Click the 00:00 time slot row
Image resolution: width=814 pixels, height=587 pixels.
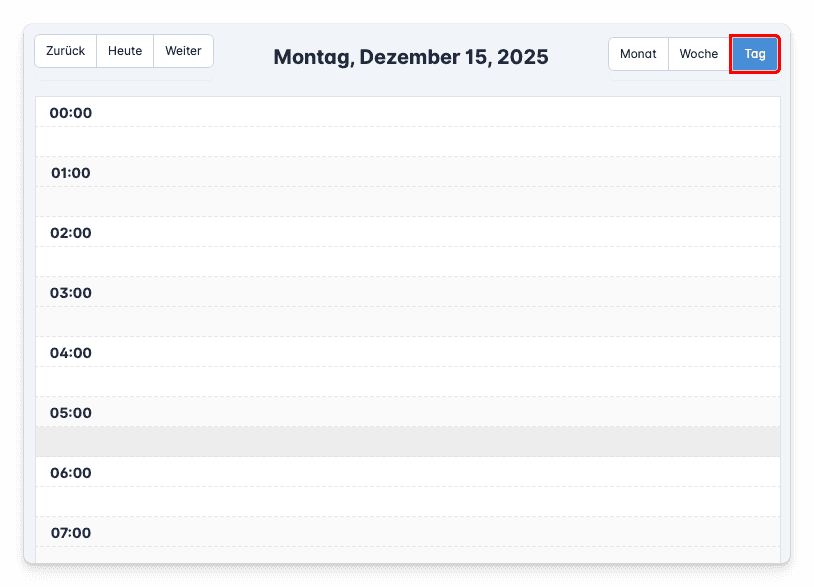(x=440, y=112)
